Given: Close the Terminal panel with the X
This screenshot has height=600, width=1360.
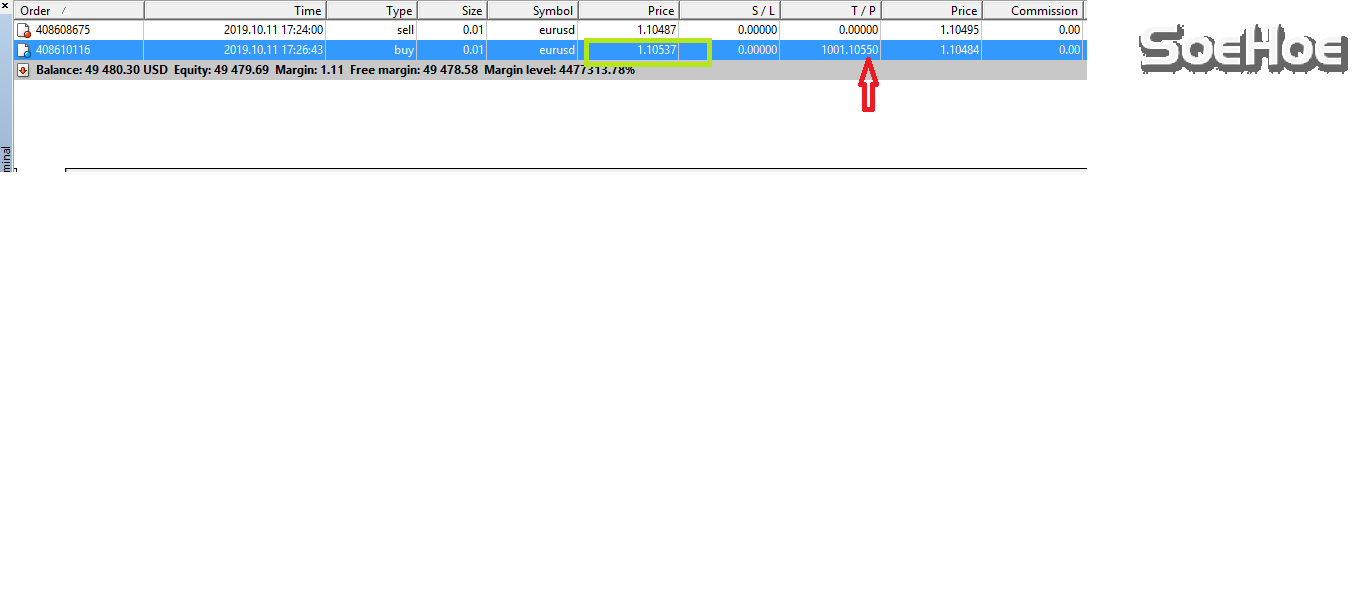Looking at the screenshot, I should pos(6,6).
